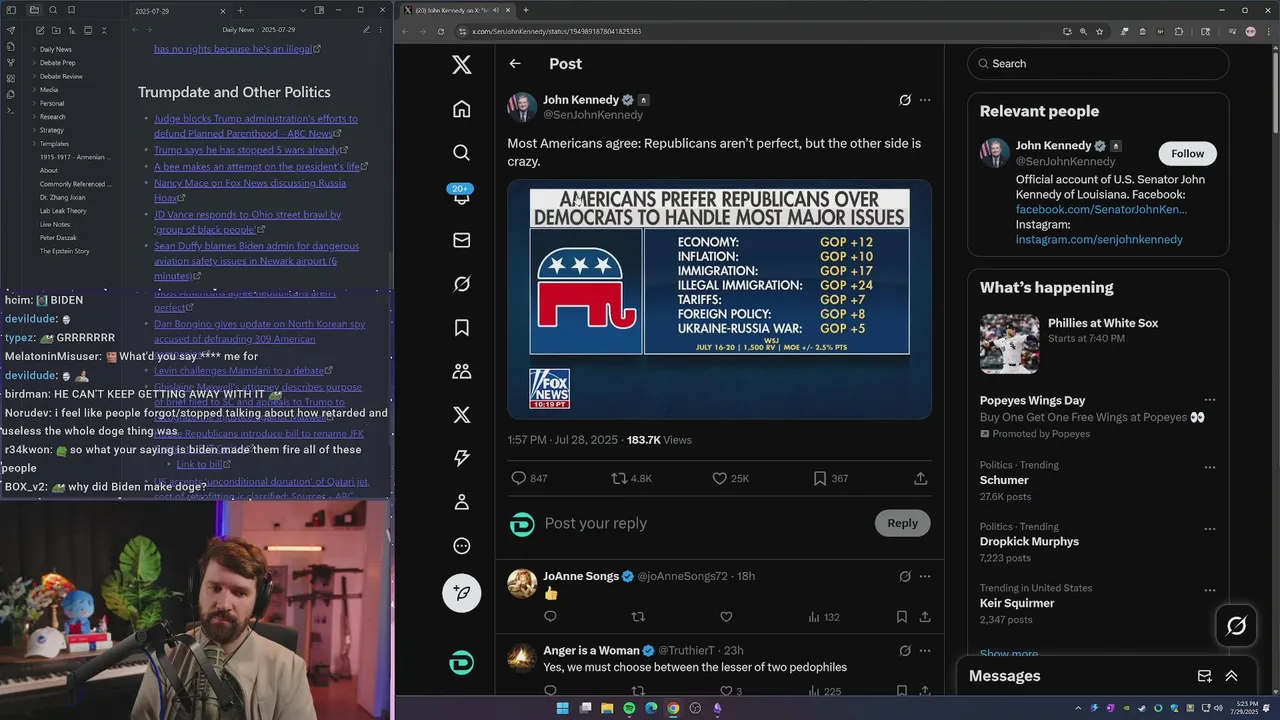Follow John Kennedy in Relevant people

pos(1188,153)
